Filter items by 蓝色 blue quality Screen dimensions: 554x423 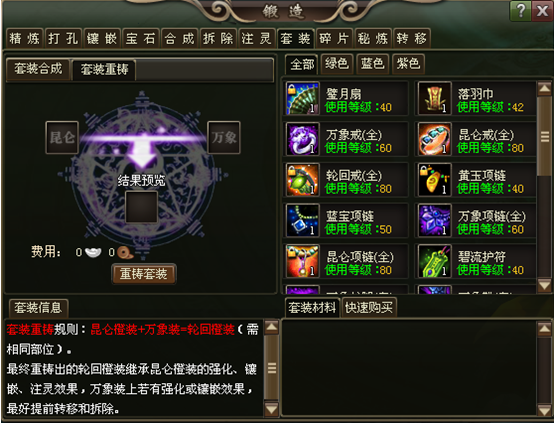coord(372,64)
